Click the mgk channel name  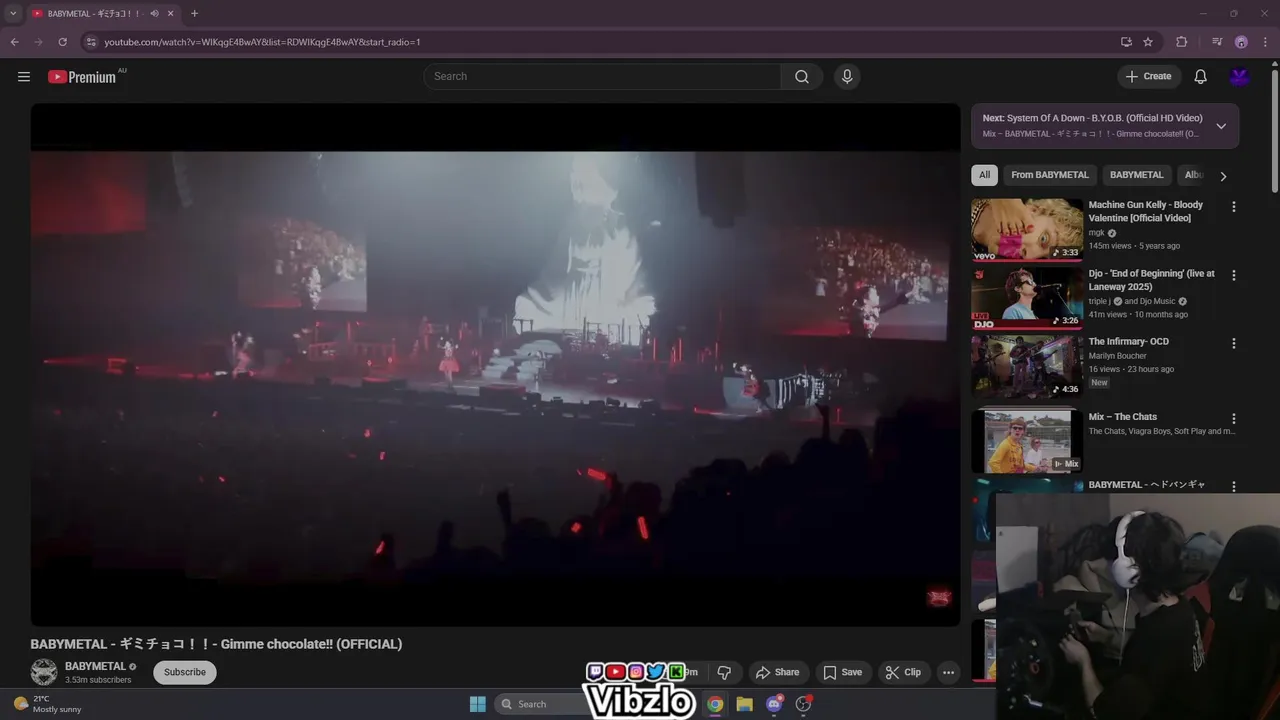[1097, 233]
